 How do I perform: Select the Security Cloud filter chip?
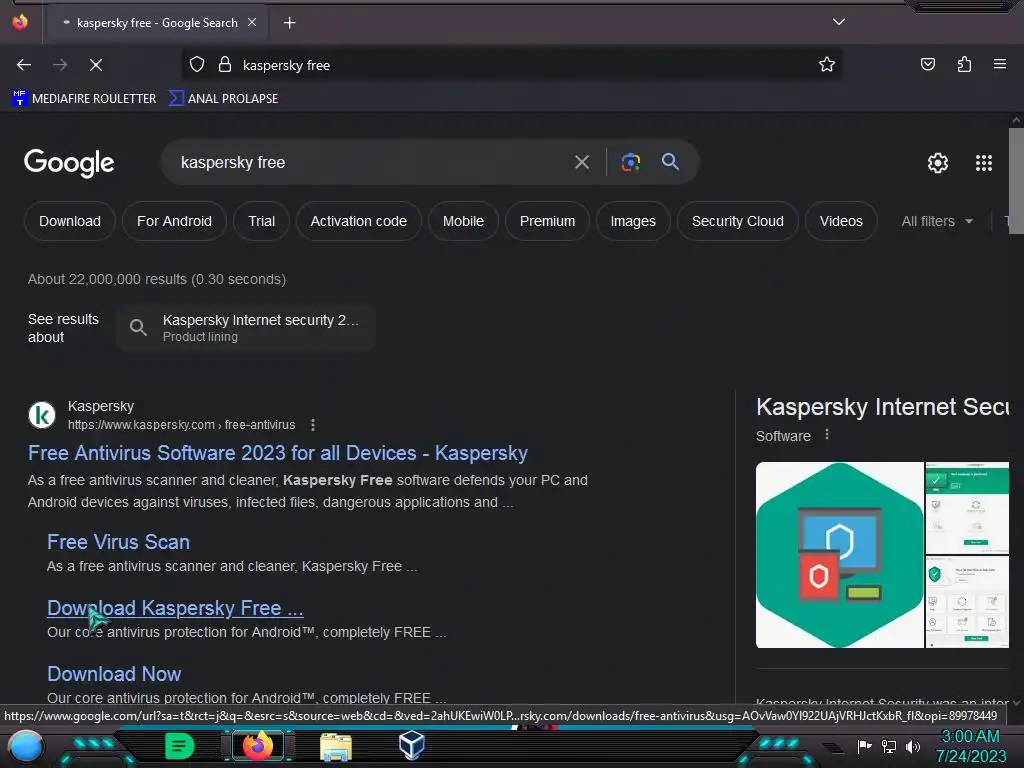click(737, 221)
